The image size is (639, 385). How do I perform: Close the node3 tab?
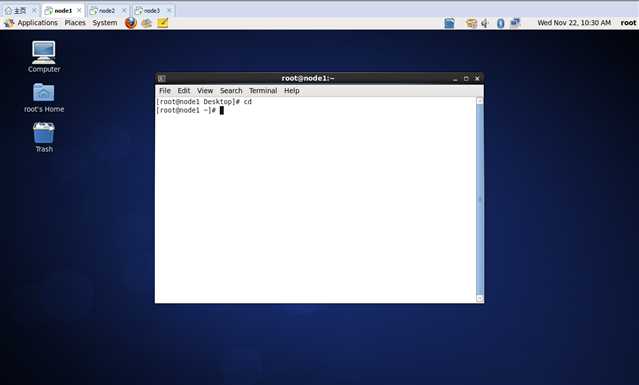(x=169, y=10)
